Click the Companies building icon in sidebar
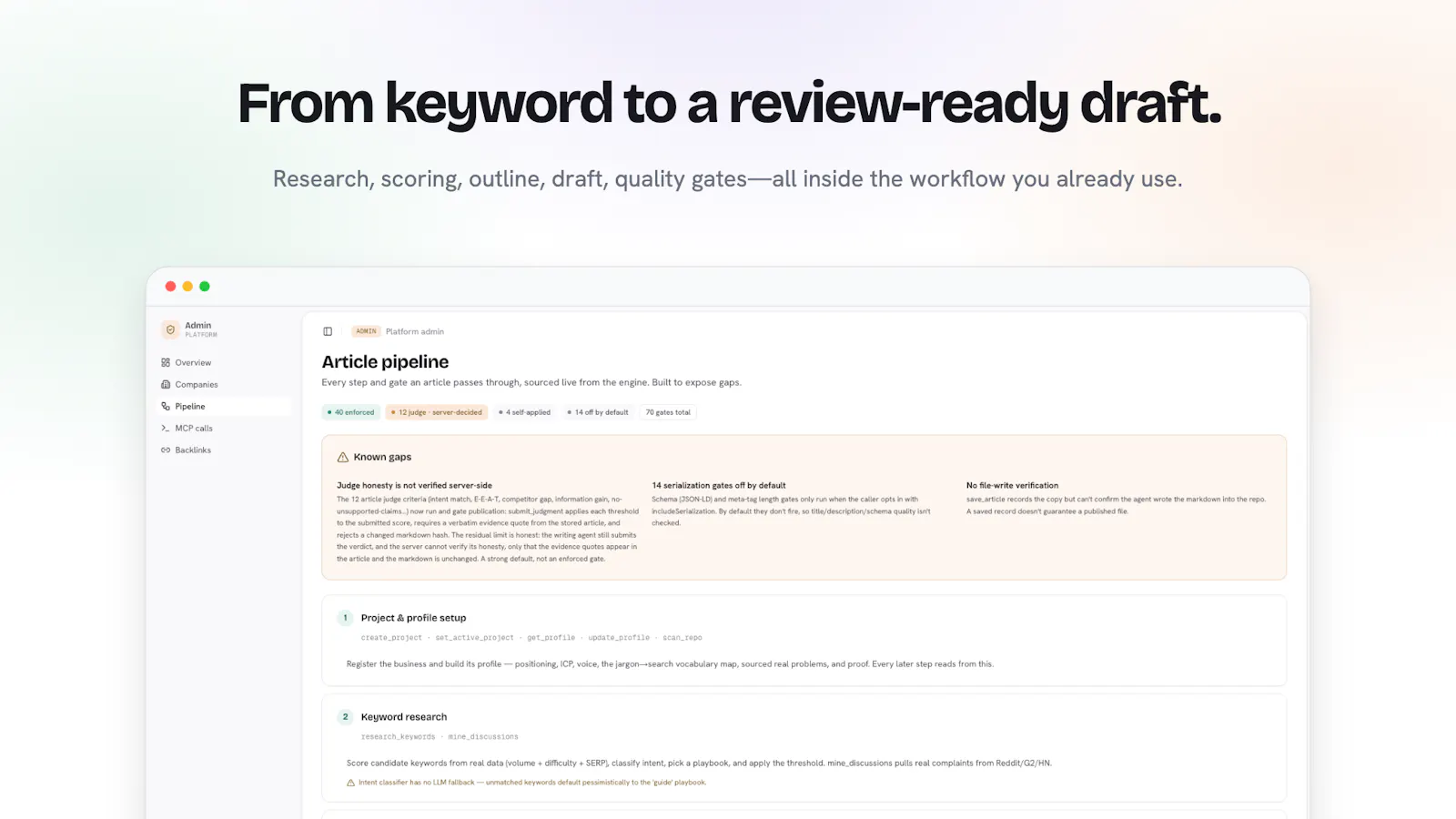Screen dimensions: 1456x819 (x=166, y=384)
